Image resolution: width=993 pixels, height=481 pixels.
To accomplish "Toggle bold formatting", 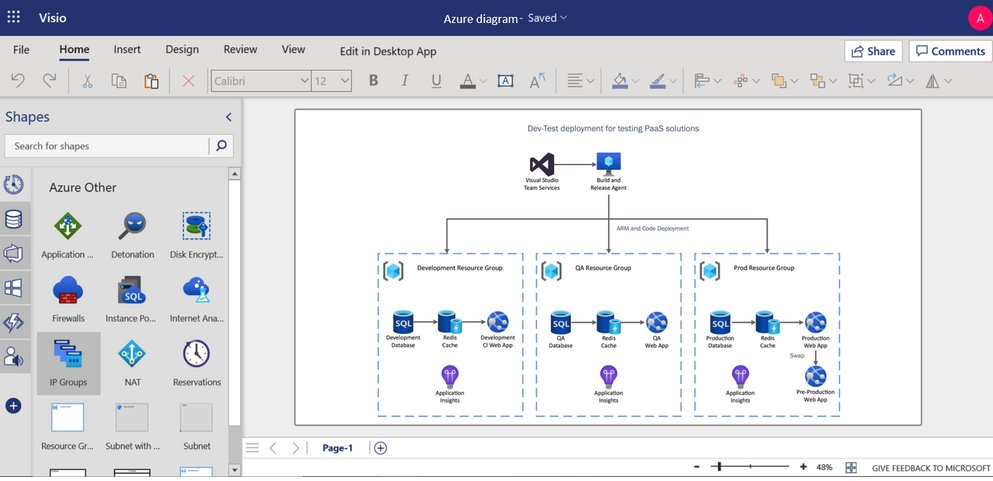I will pyautogui.click(x=374, y=80).
